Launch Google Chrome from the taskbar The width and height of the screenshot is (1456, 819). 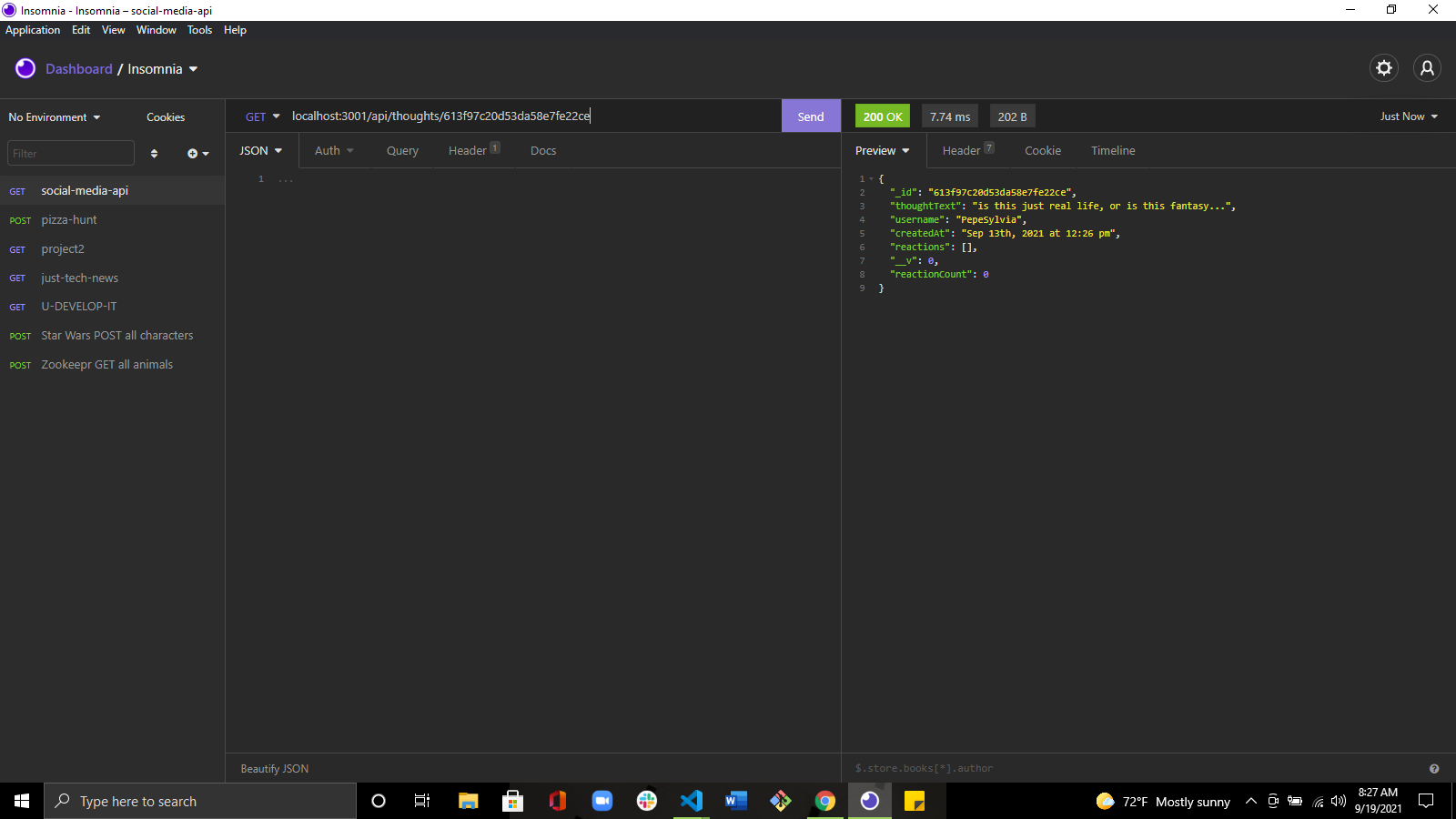click(x=824, y=801)
